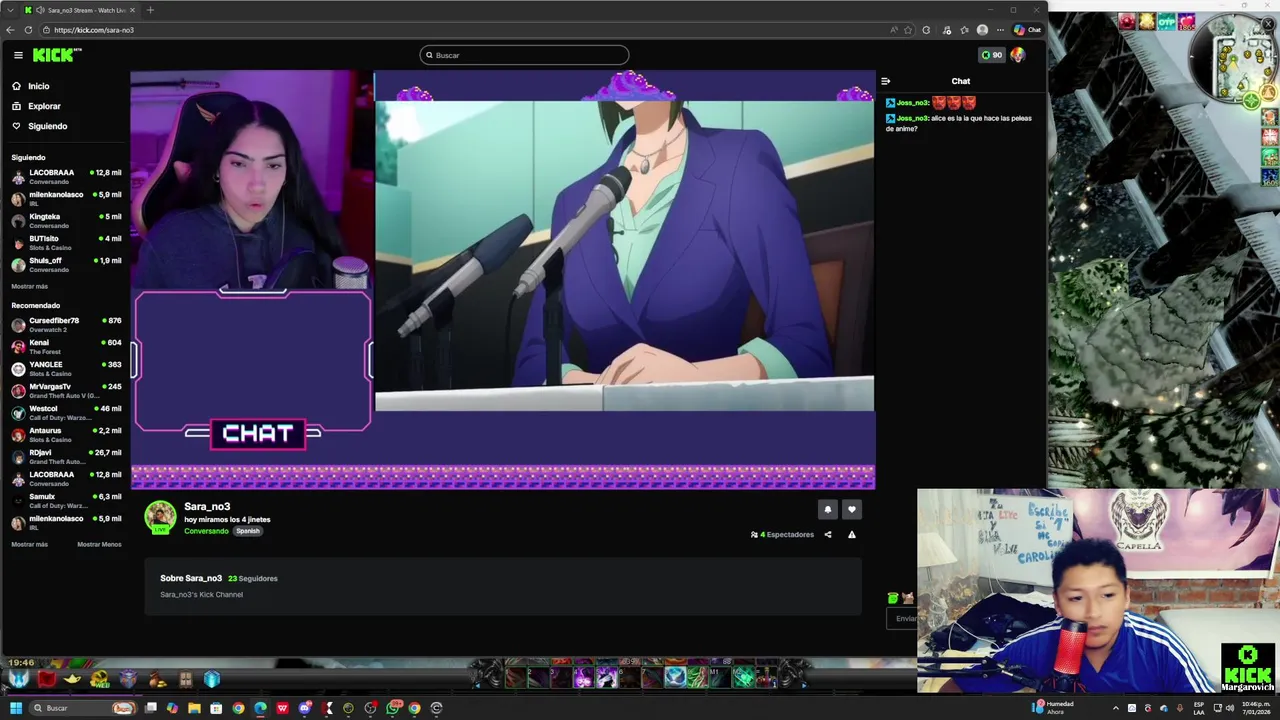Open WPS Office from the taskbar

282,708
